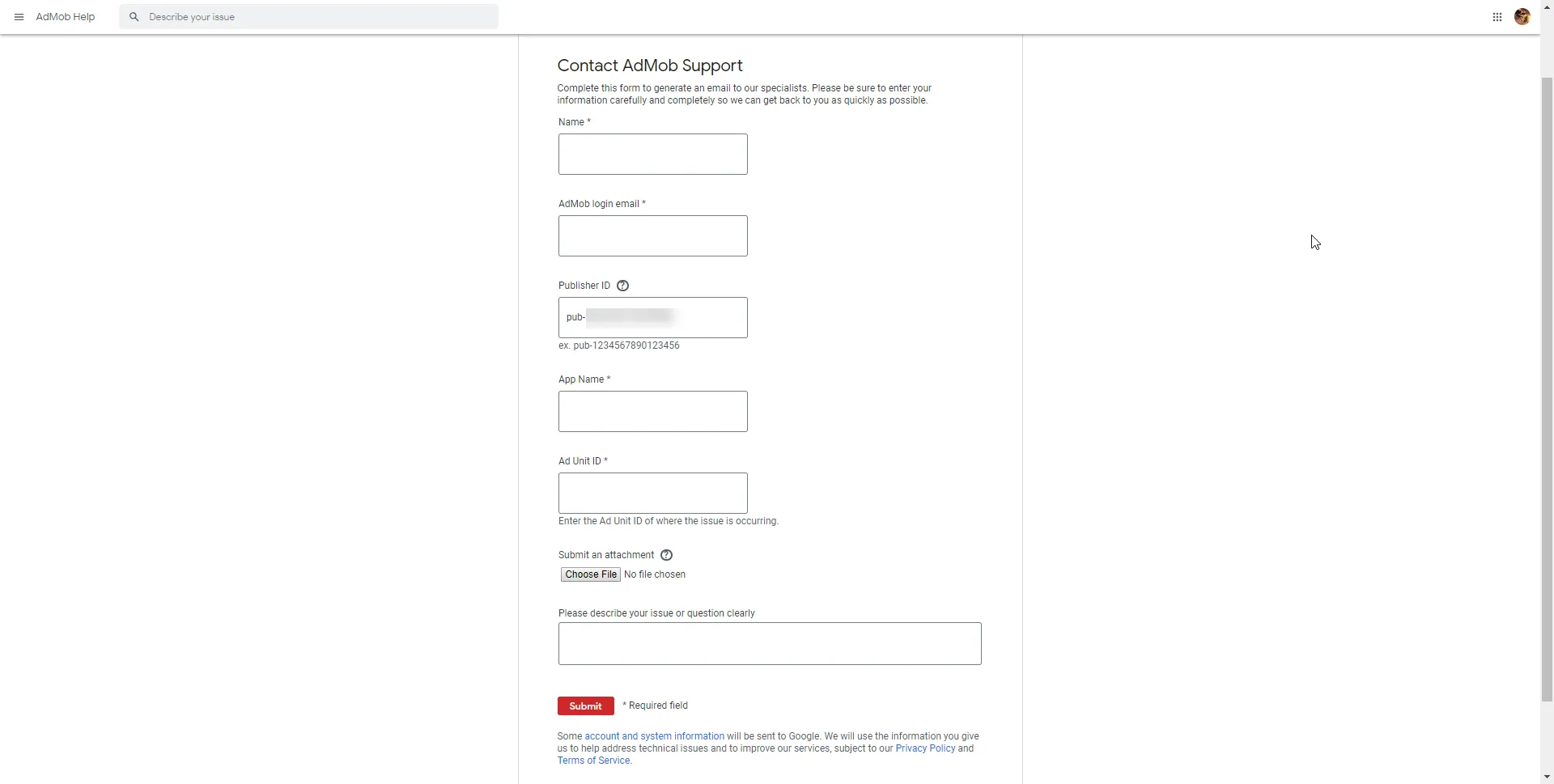Viewport: 1554px width, 784px height.
Task: Click the 'Contact AdMob Support' heading
Action: [x=650, y=66]
